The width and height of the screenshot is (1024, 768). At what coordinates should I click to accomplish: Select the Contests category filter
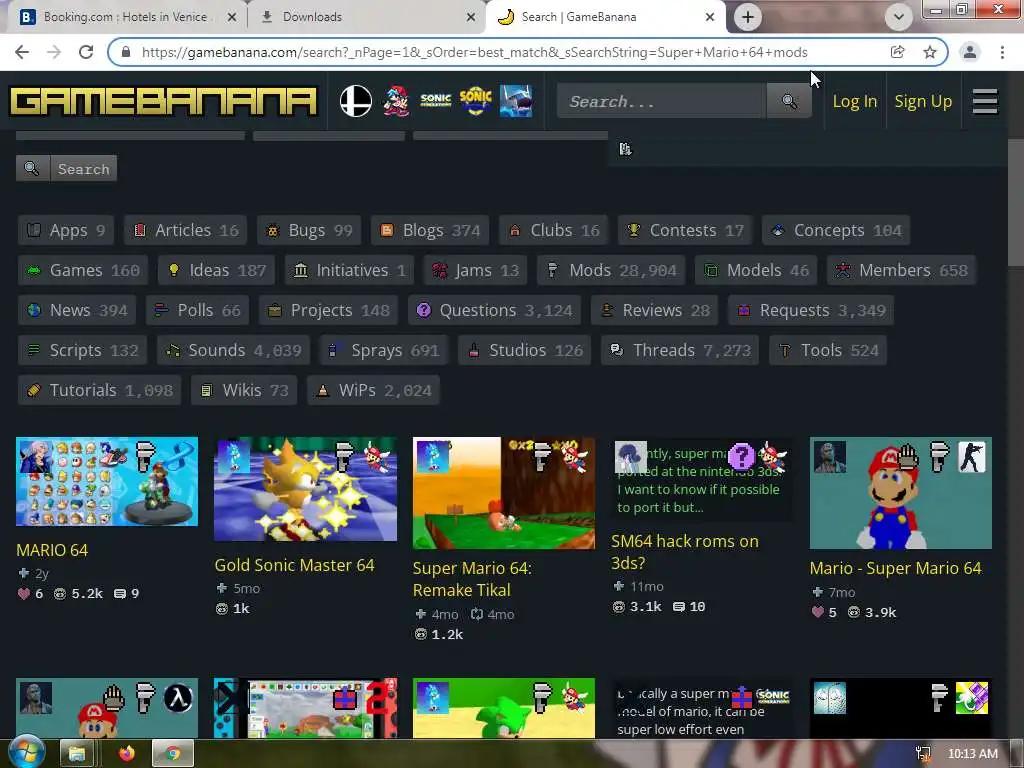click(685, 230)
